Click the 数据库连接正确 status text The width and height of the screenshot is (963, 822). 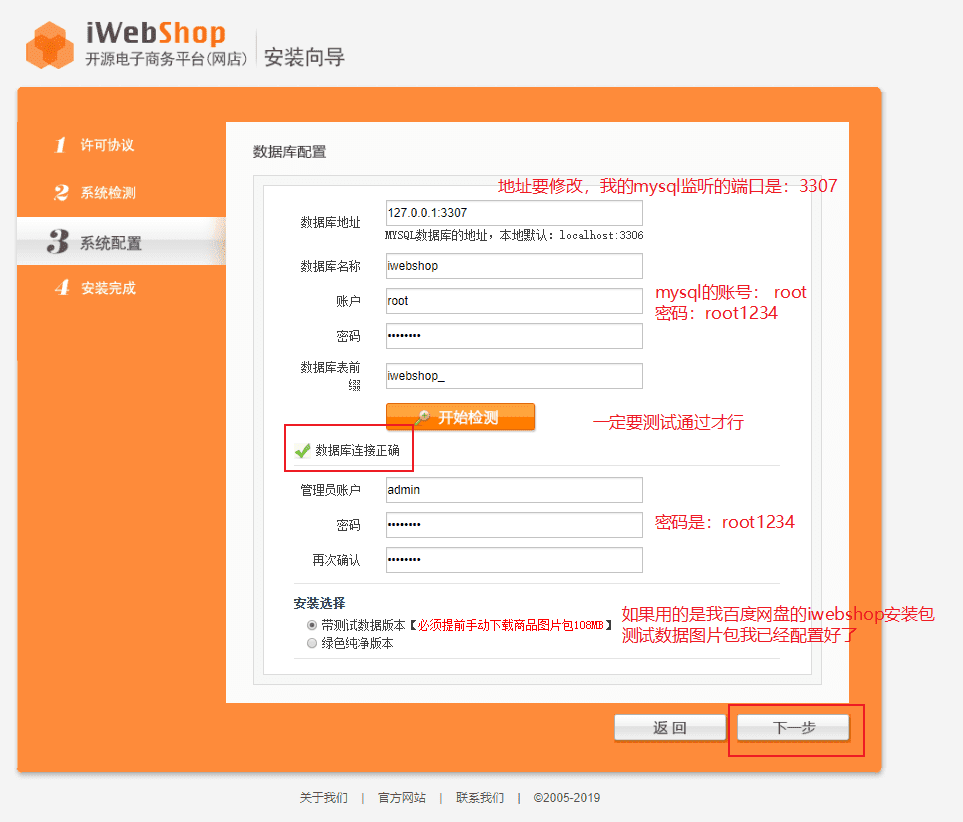click(357, 451)
